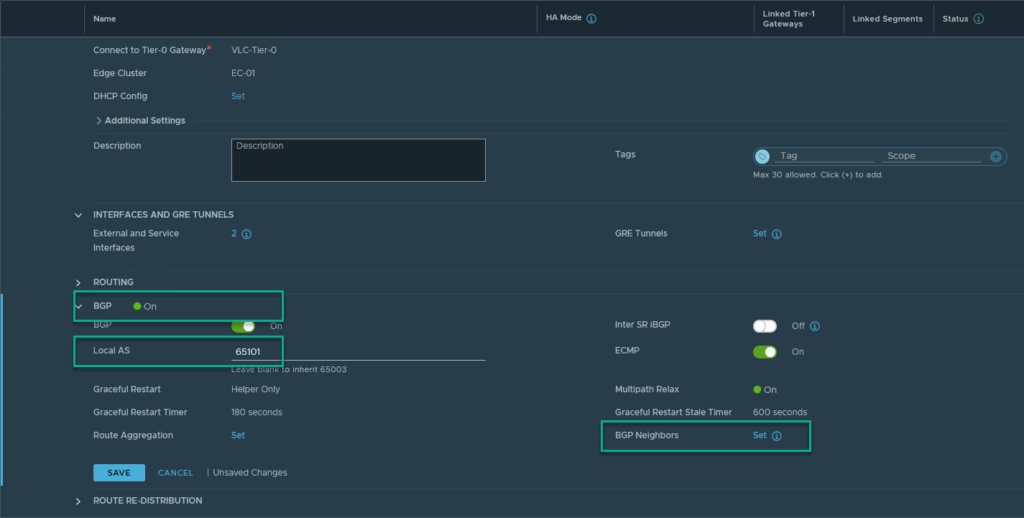1024x518 pixels.
Task: Expand Additional Settings section
Action: click(x=99, y=121)
